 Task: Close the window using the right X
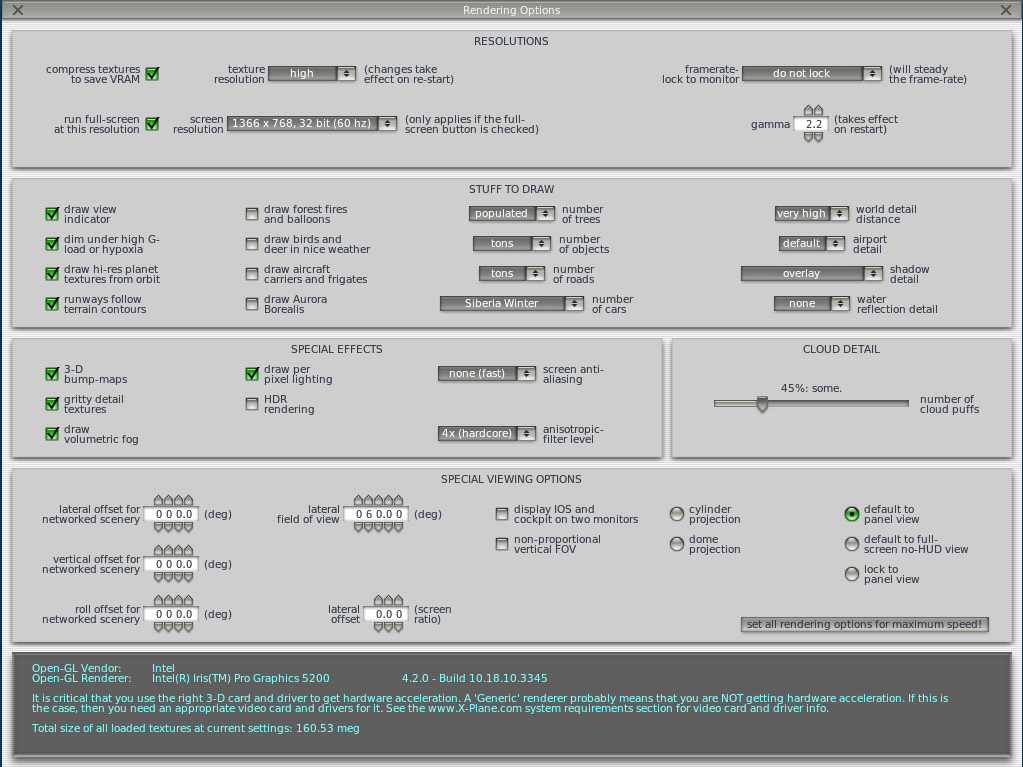(x=1005, y=10)
